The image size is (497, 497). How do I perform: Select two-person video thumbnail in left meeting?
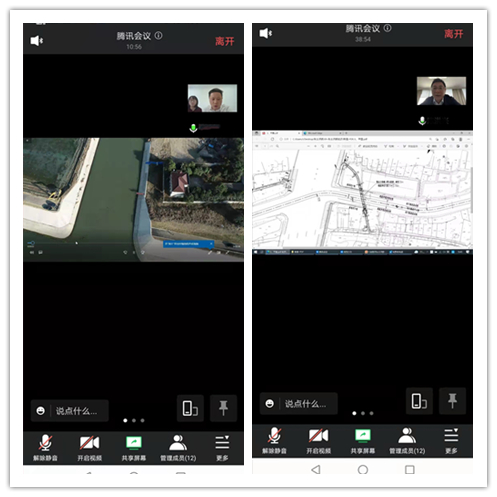[212, 98]
